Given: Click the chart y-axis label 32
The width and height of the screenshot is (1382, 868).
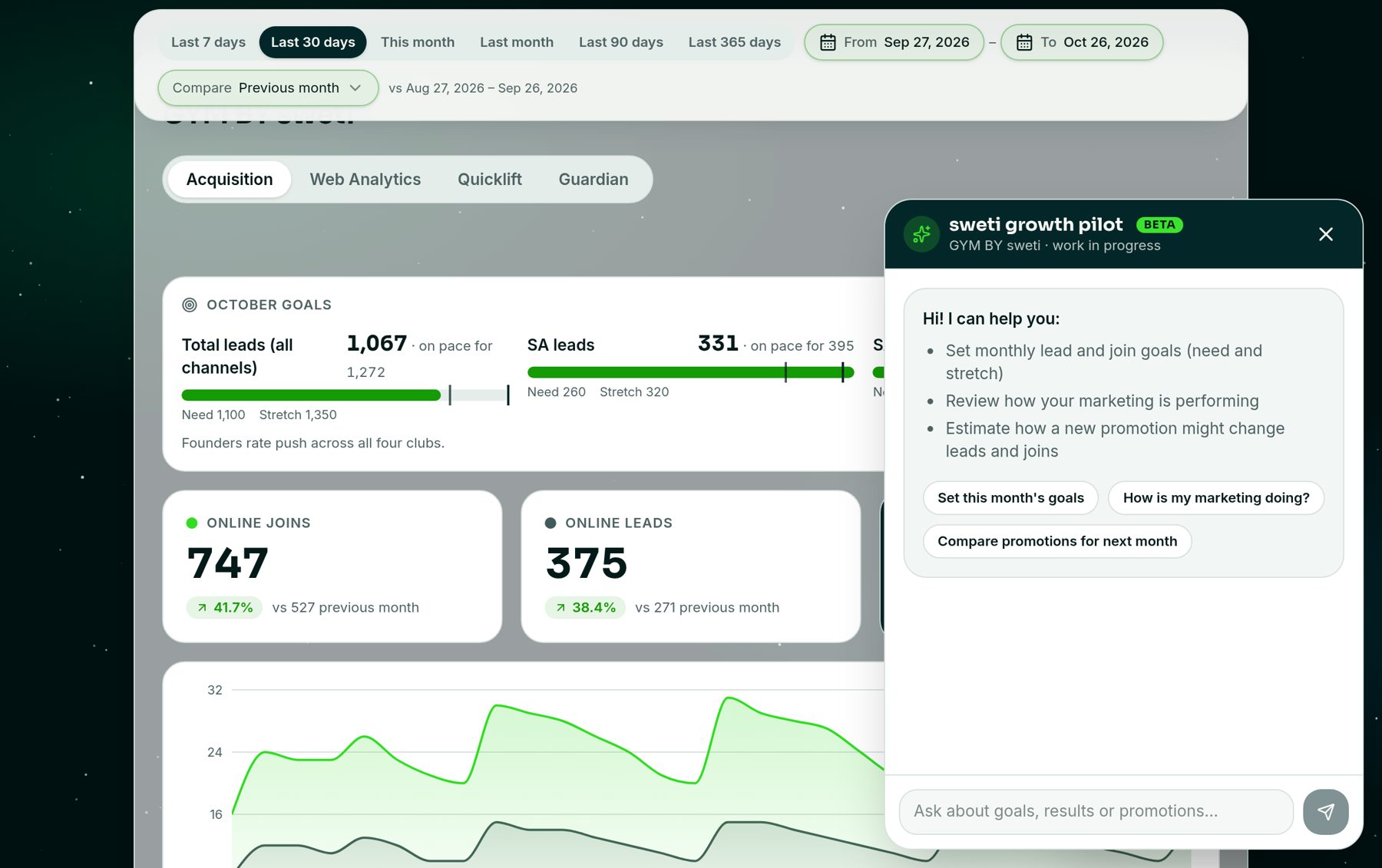Looking at the screenshot, I should click(215, 690).
